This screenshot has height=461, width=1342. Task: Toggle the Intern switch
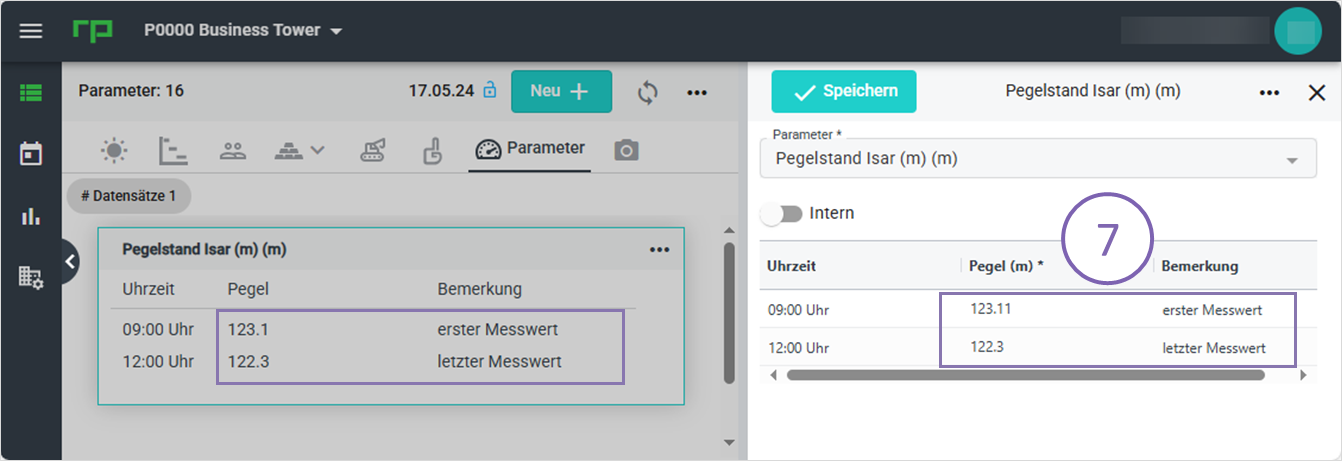(x=782, y=214)
